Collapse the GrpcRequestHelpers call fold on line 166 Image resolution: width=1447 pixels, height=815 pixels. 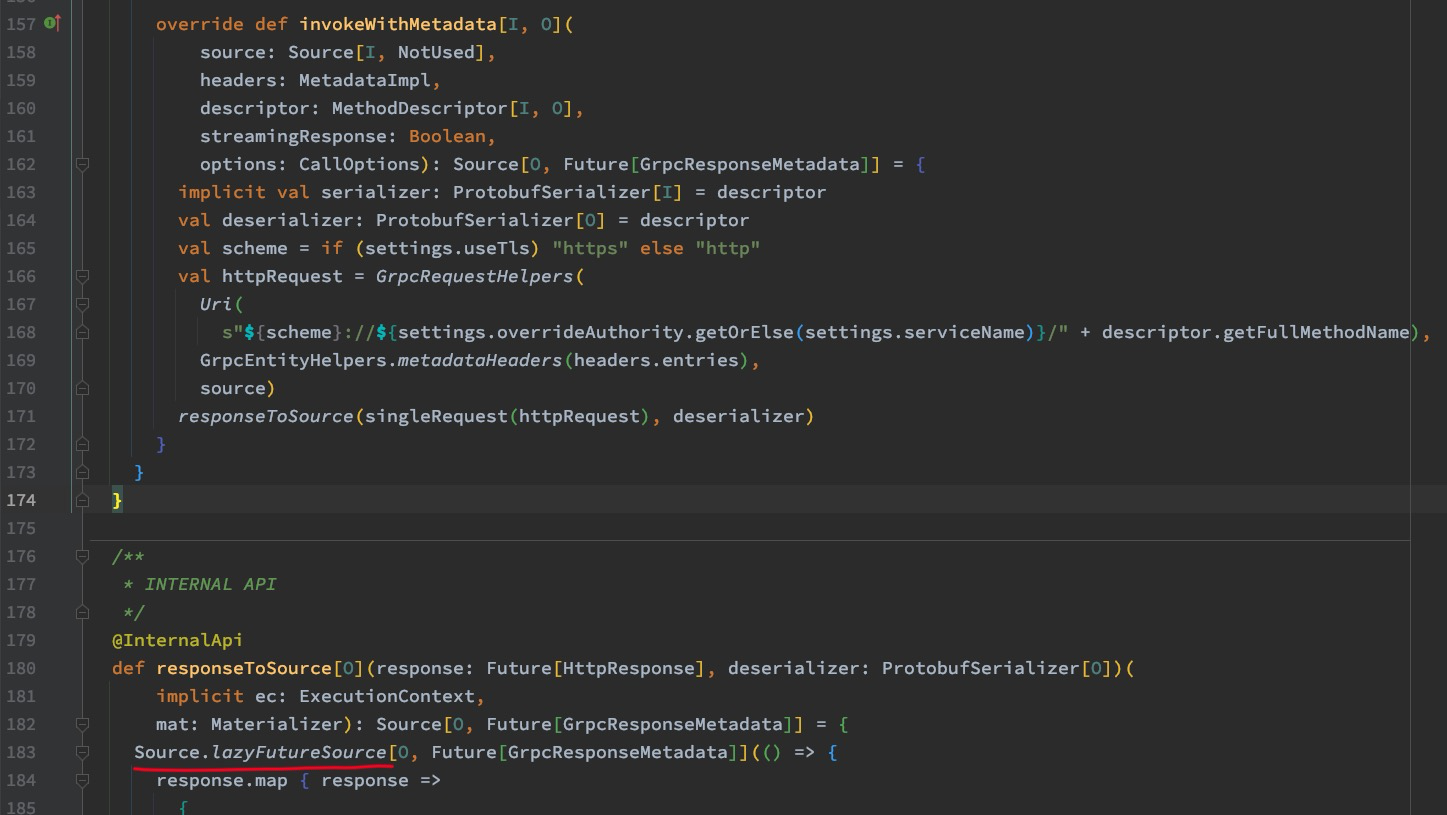[83, 276]
